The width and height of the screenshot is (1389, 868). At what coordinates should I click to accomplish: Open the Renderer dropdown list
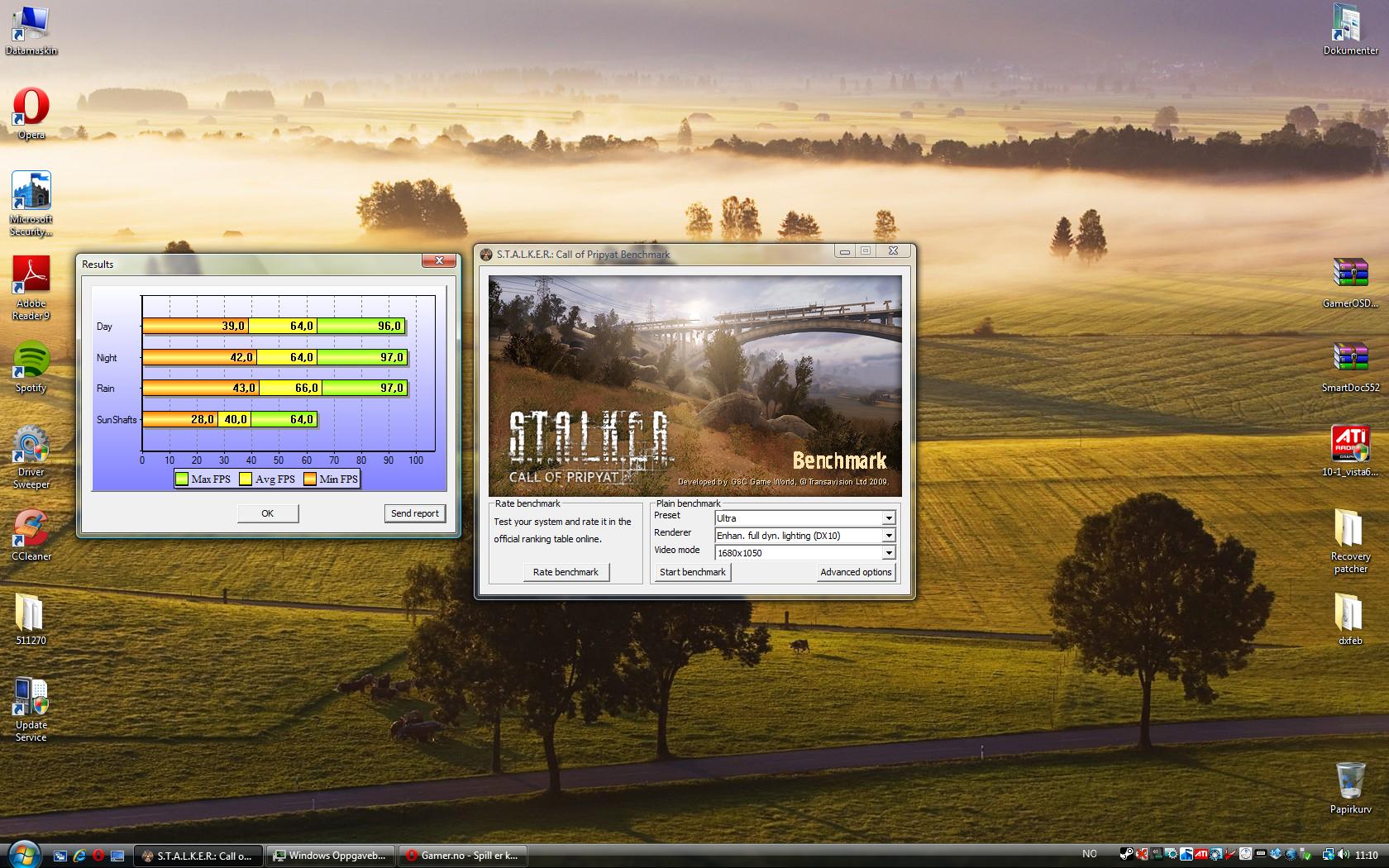pyautogui.click(x=804, y=535)
